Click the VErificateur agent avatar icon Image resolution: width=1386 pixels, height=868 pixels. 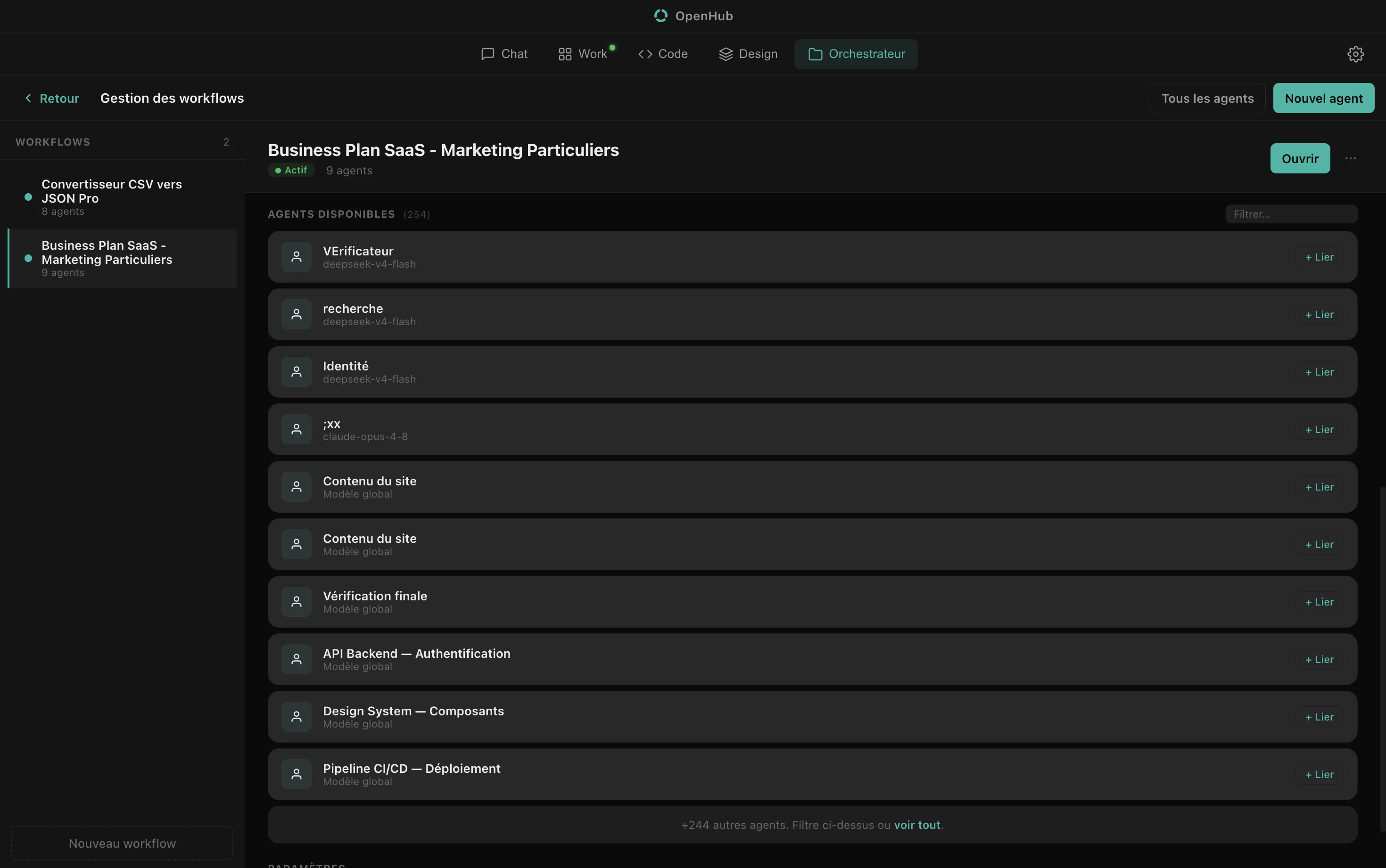tap(296, 257)
